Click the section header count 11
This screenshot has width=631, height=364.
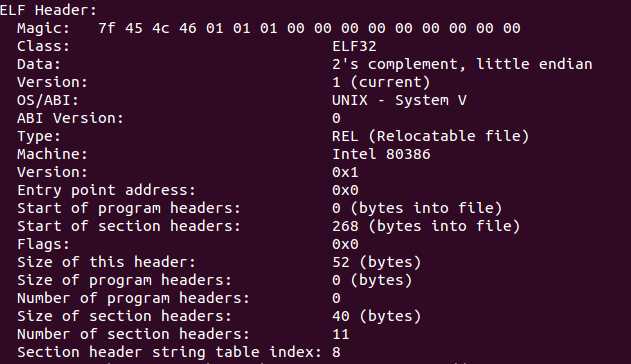(x=341, y=334)
